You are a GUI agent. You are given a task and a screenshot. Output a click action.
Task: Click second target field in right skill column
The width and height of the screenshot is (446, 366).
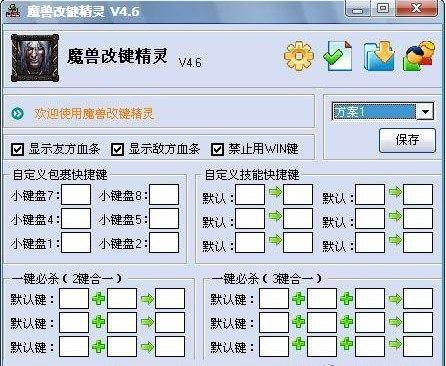(x=418, y=218)
